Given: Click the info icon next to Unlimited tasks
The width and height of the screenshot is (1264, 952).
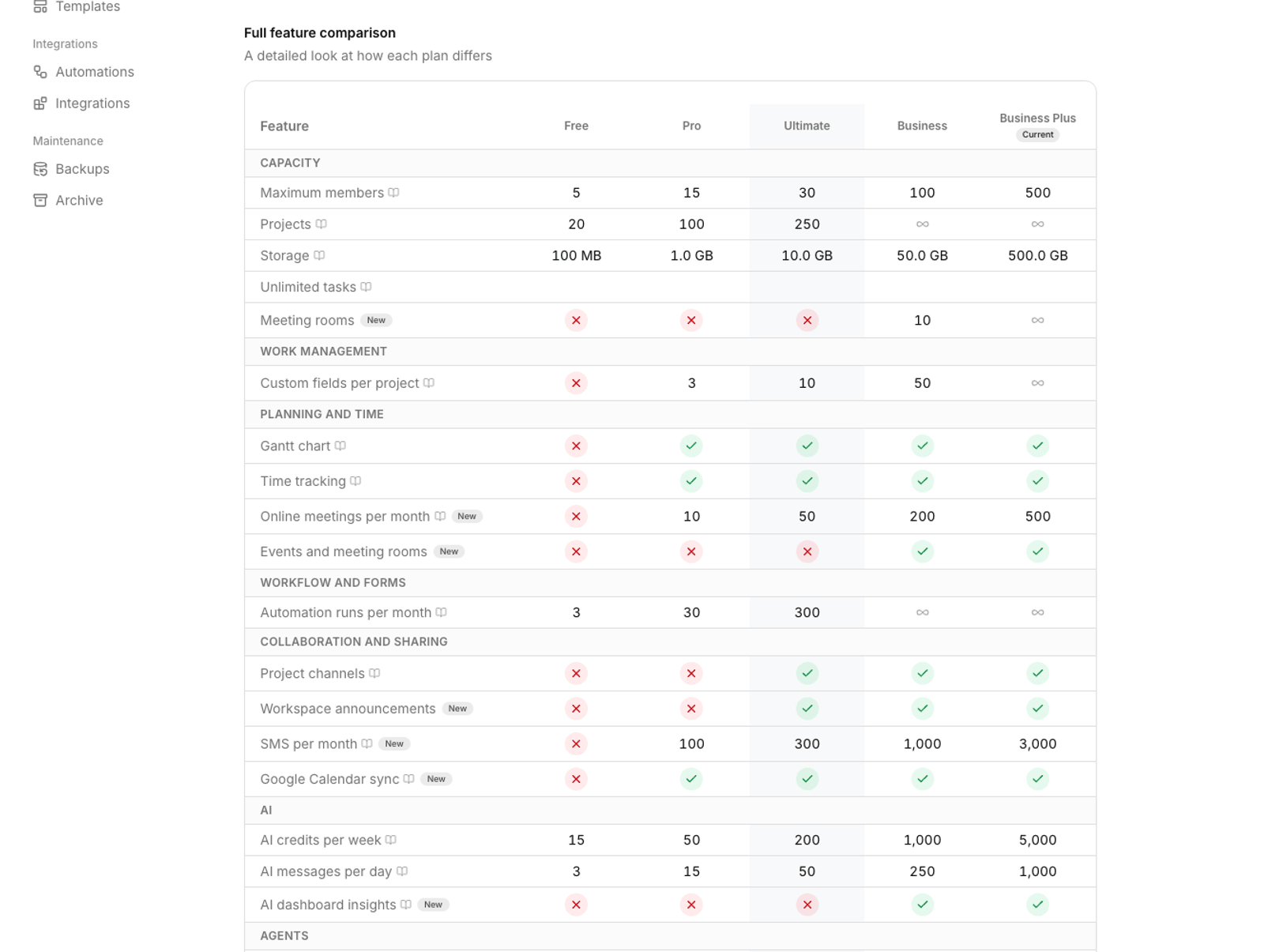Looking at the screenshot, I should pos(366,288).
